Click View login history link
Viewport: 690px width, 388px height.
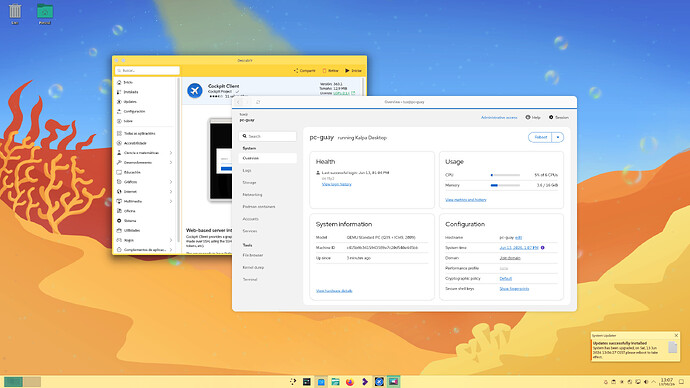click(x=337, y=184)
